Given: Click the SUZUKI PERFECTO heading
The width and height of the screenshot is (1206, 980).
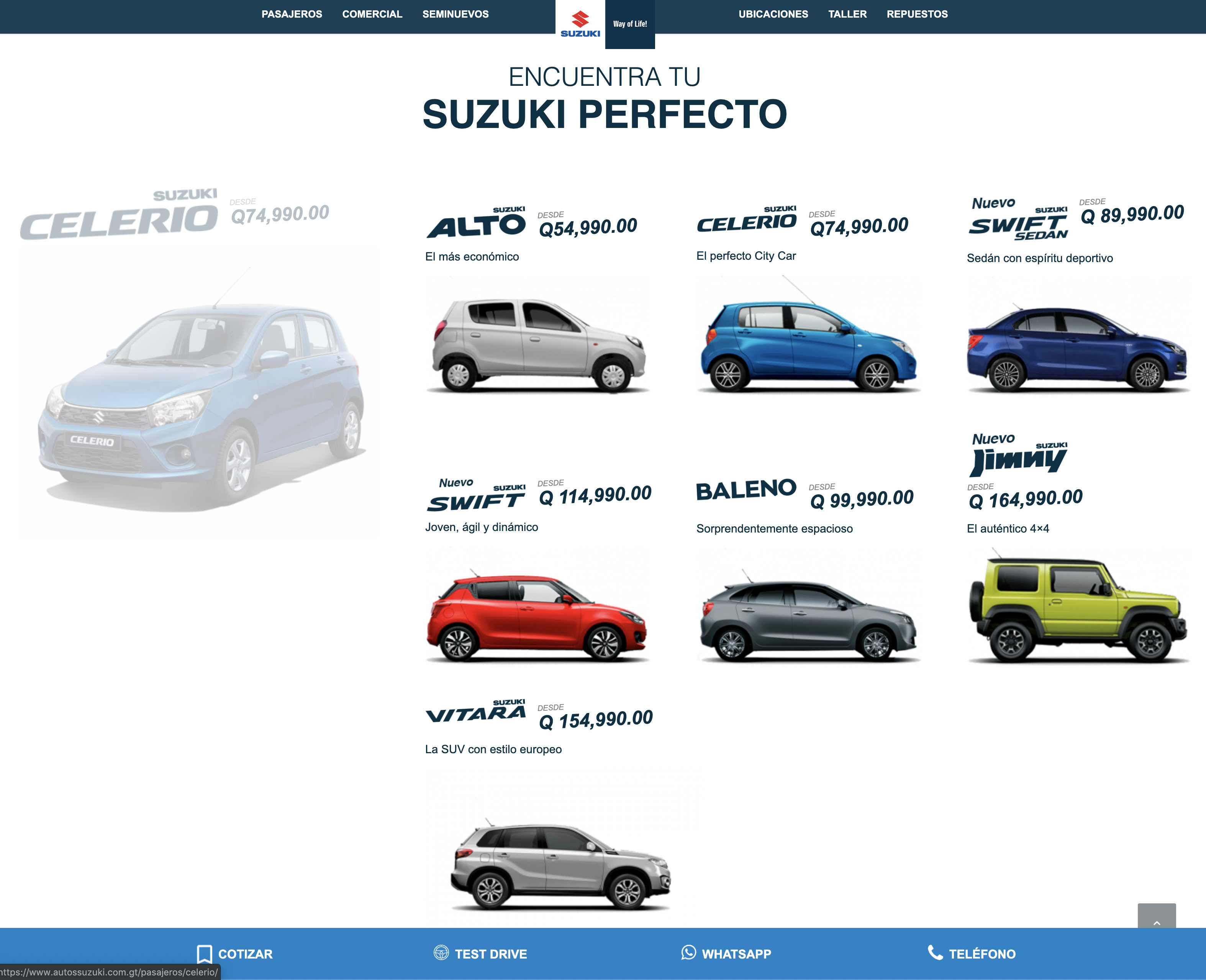Looking at the screenshot, I should tap(605, 114).
